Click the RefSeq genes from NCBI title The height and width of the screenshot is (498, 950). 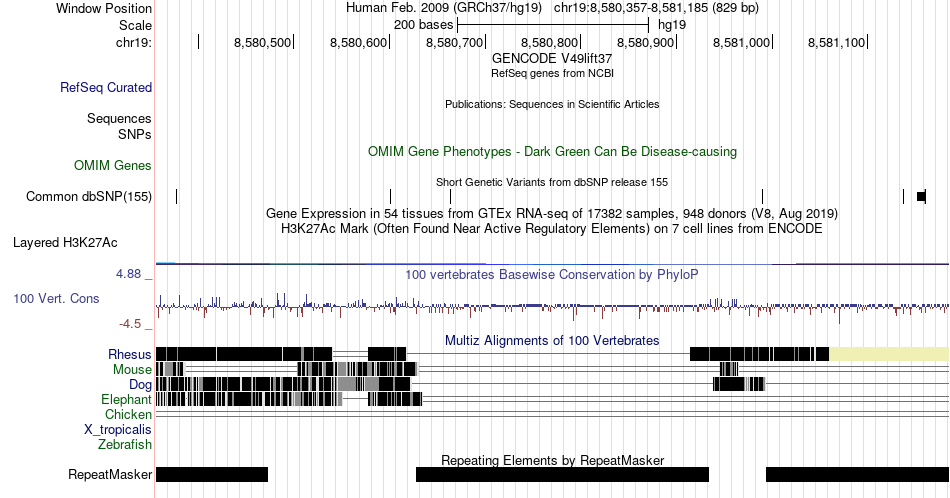[552, 73]
